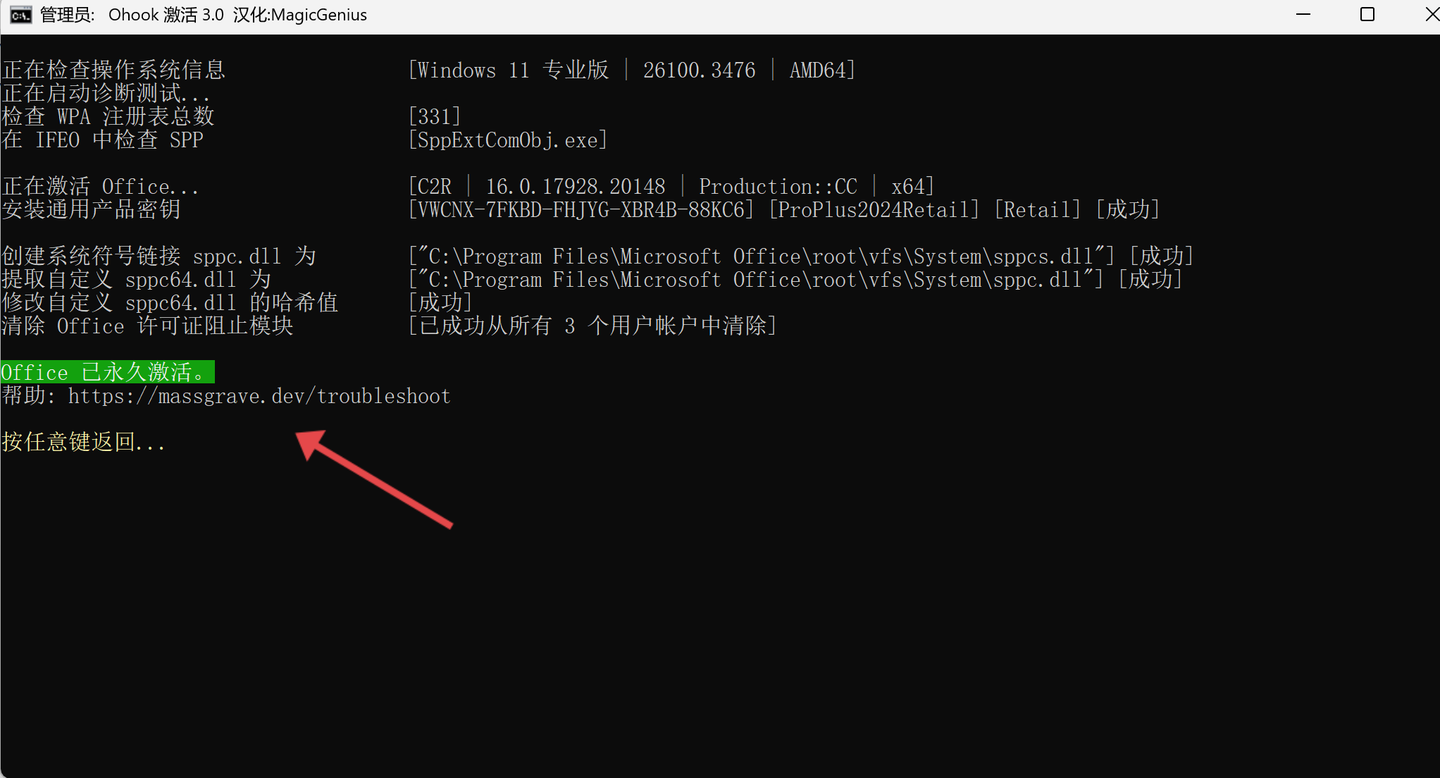1440x778 pixels.
Task: Click the command prompt icon in title bar
Action: 19,15
